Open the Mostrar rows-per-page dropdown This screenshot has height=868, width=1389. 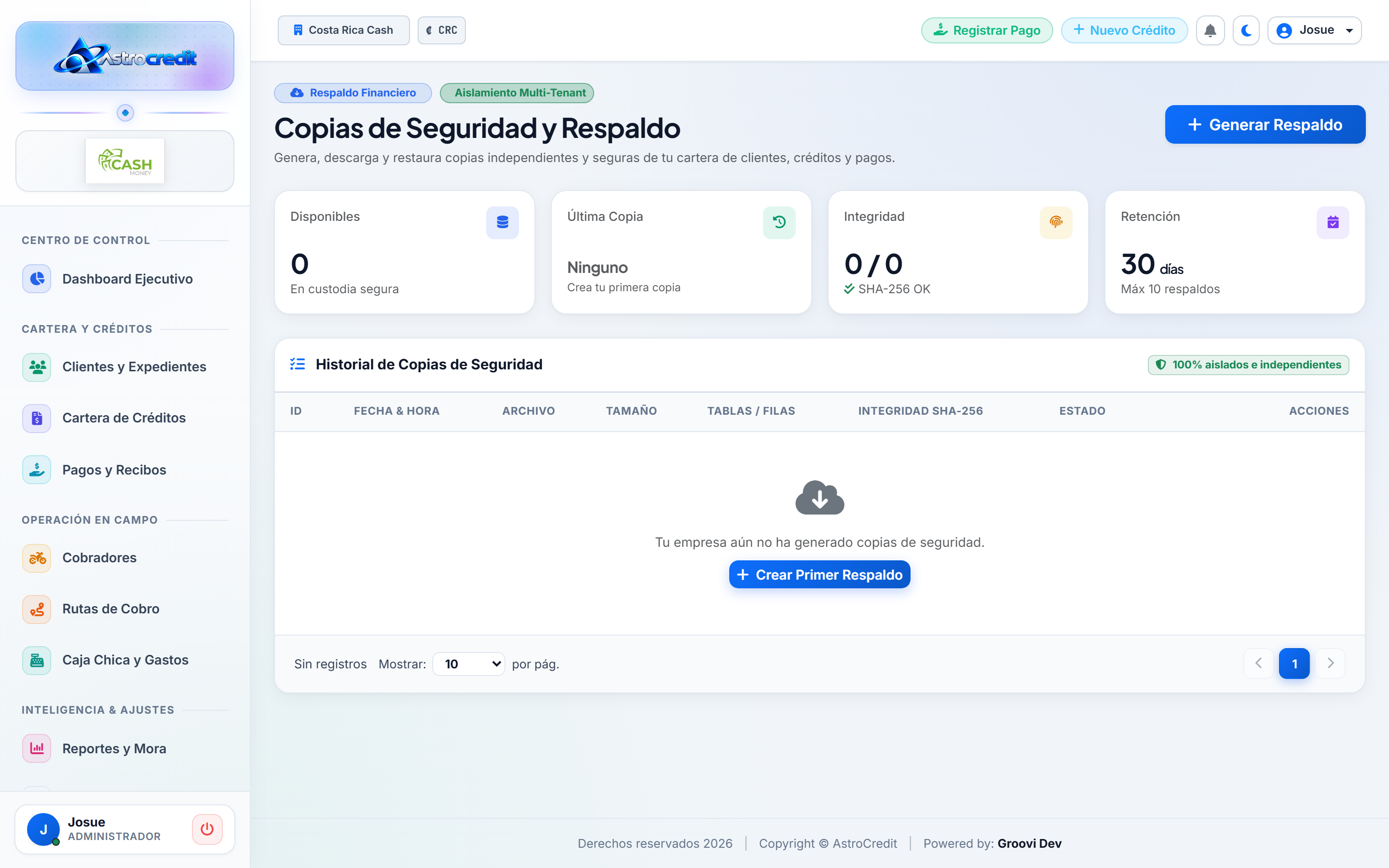tap(468, 664)
